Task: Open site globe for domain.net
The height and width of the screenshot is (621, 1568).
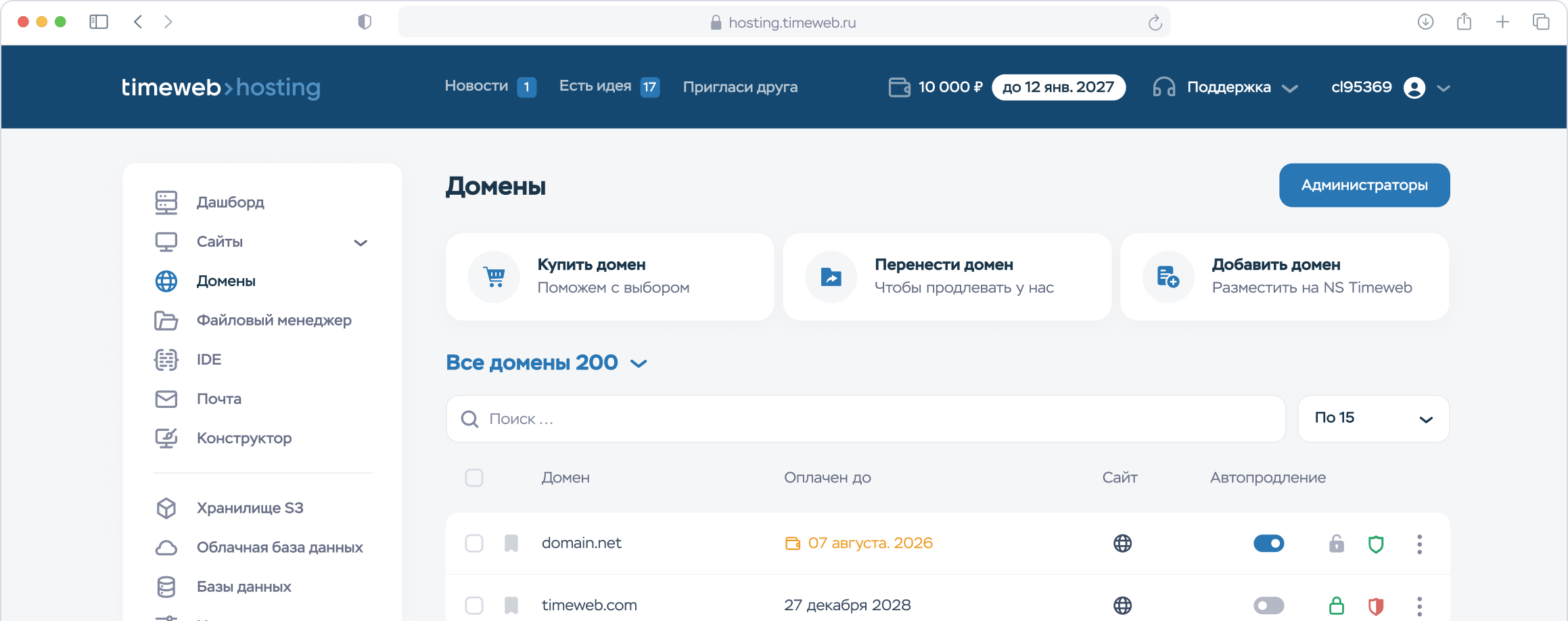Action: 1122,543
